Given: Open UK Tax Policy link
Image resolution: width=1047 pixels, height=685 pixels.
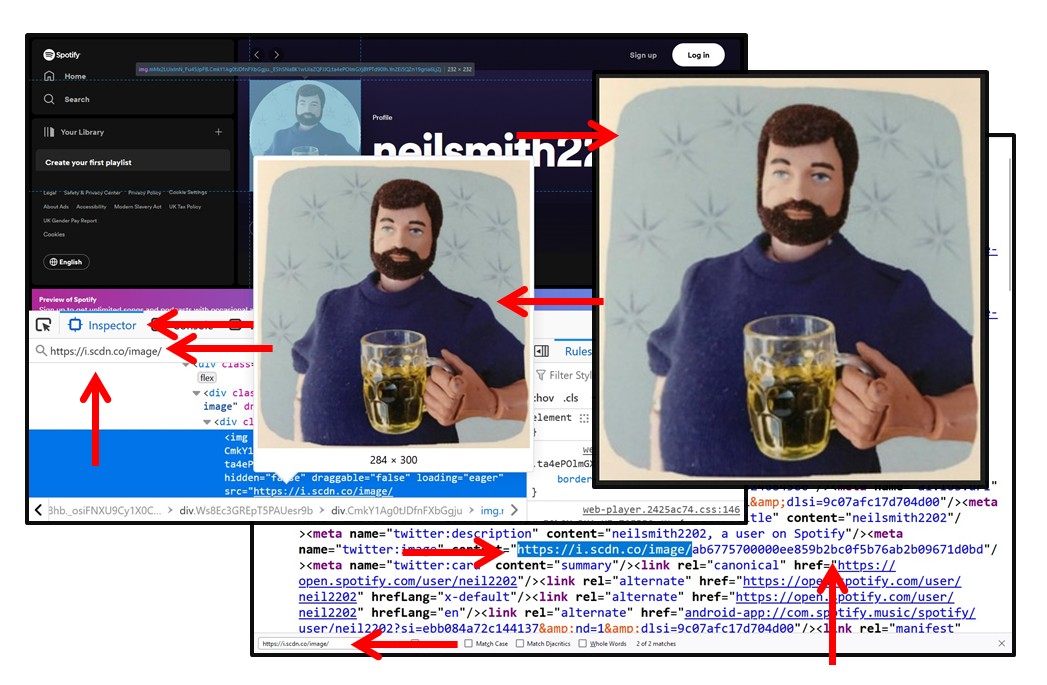Looking at the screenshot, I should pyautogui.click(x=185, y=206).
